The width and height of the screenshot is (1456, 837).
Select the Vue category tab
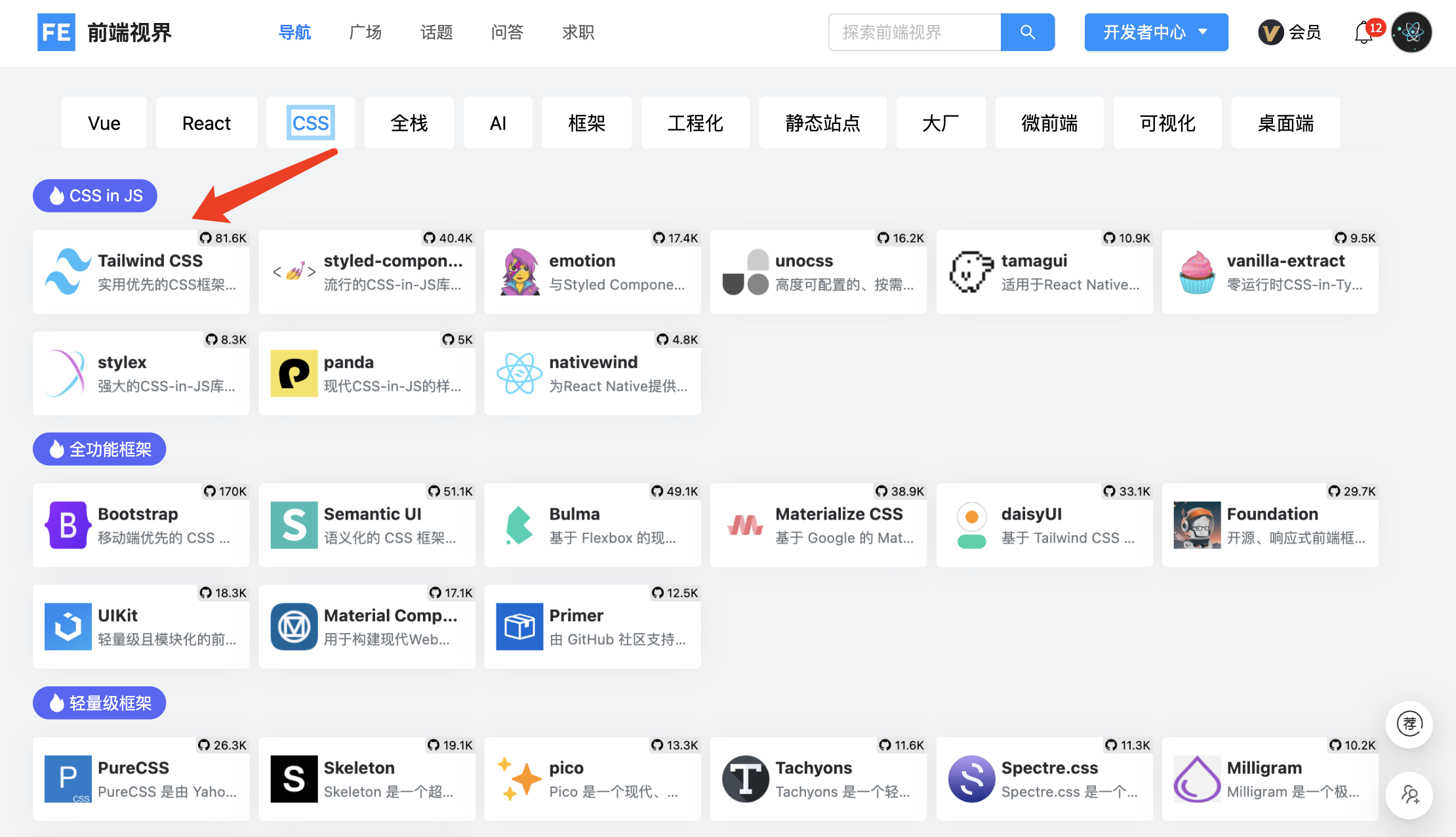pyautogui.click(x=104, y=123)
